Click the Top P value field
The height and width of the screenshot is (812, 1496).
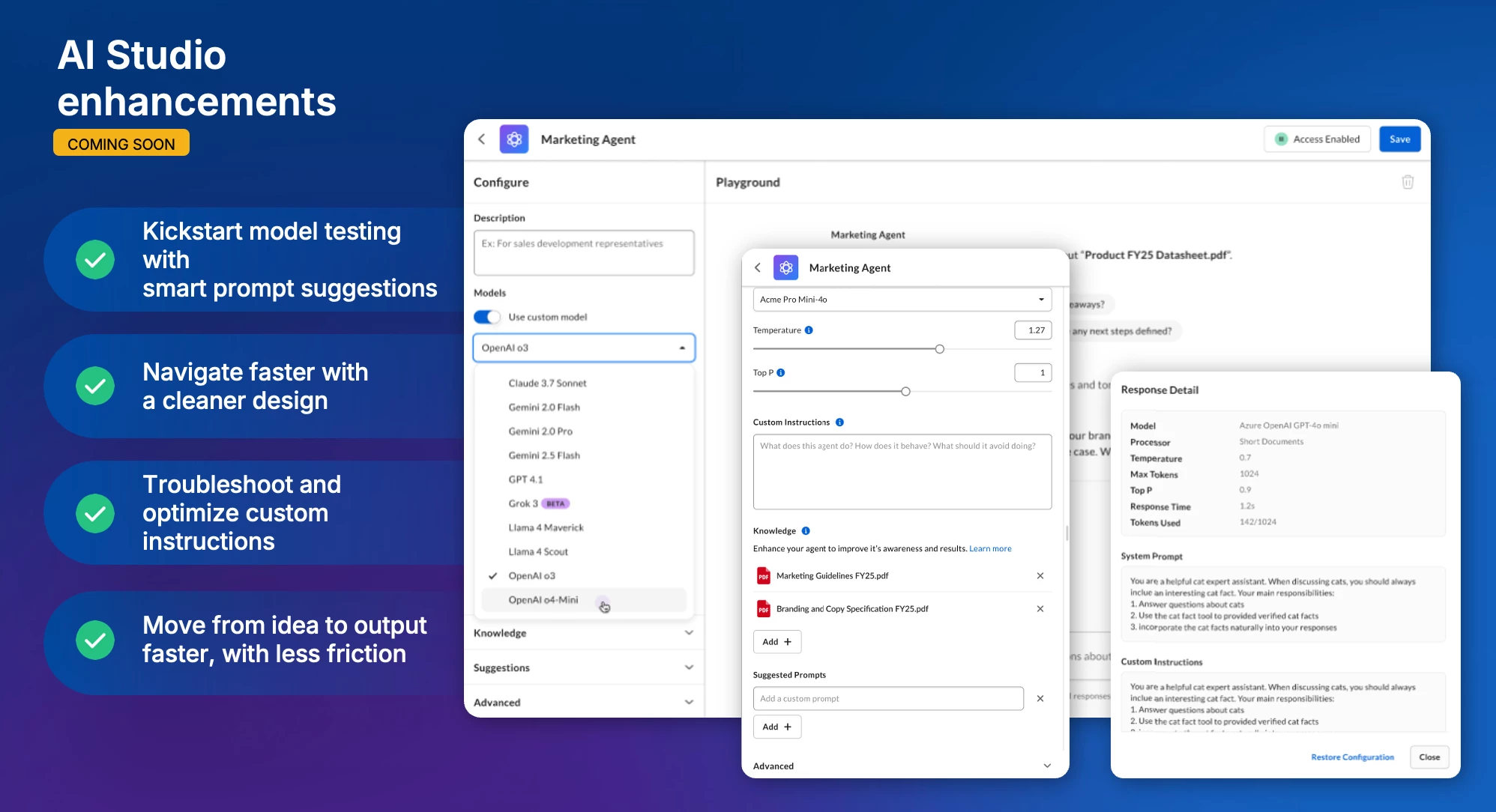tap(1033, 372)
